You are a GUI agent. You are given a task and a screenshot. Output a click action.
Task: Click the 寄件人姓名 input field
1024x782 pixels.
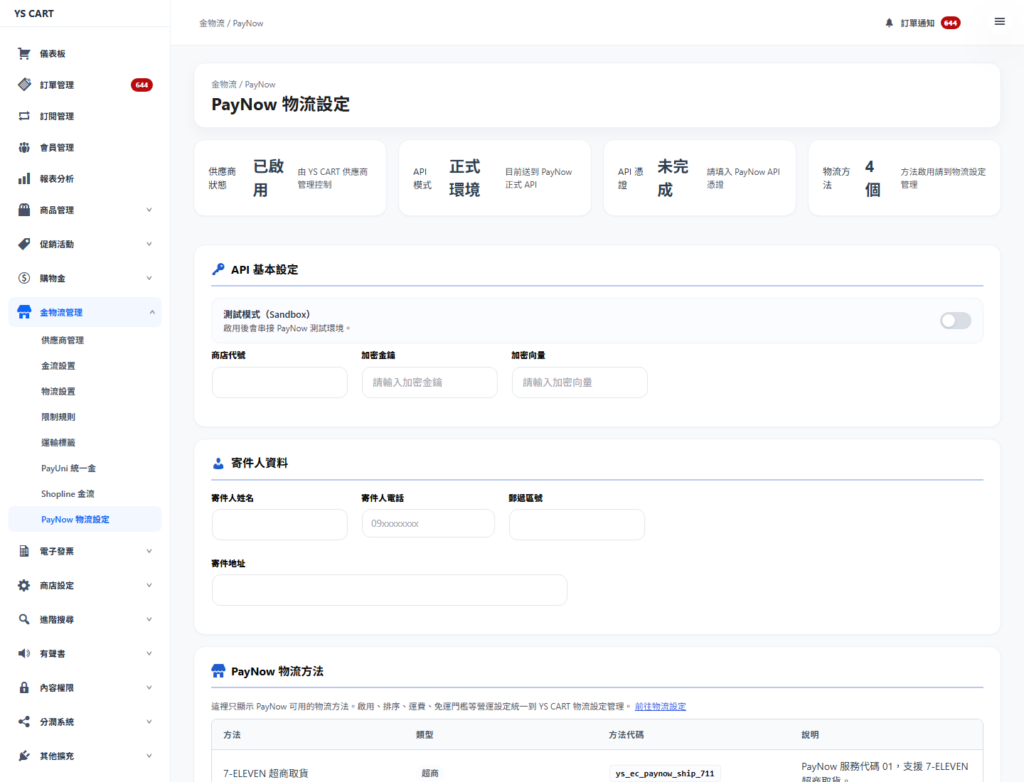click(280, 524)
